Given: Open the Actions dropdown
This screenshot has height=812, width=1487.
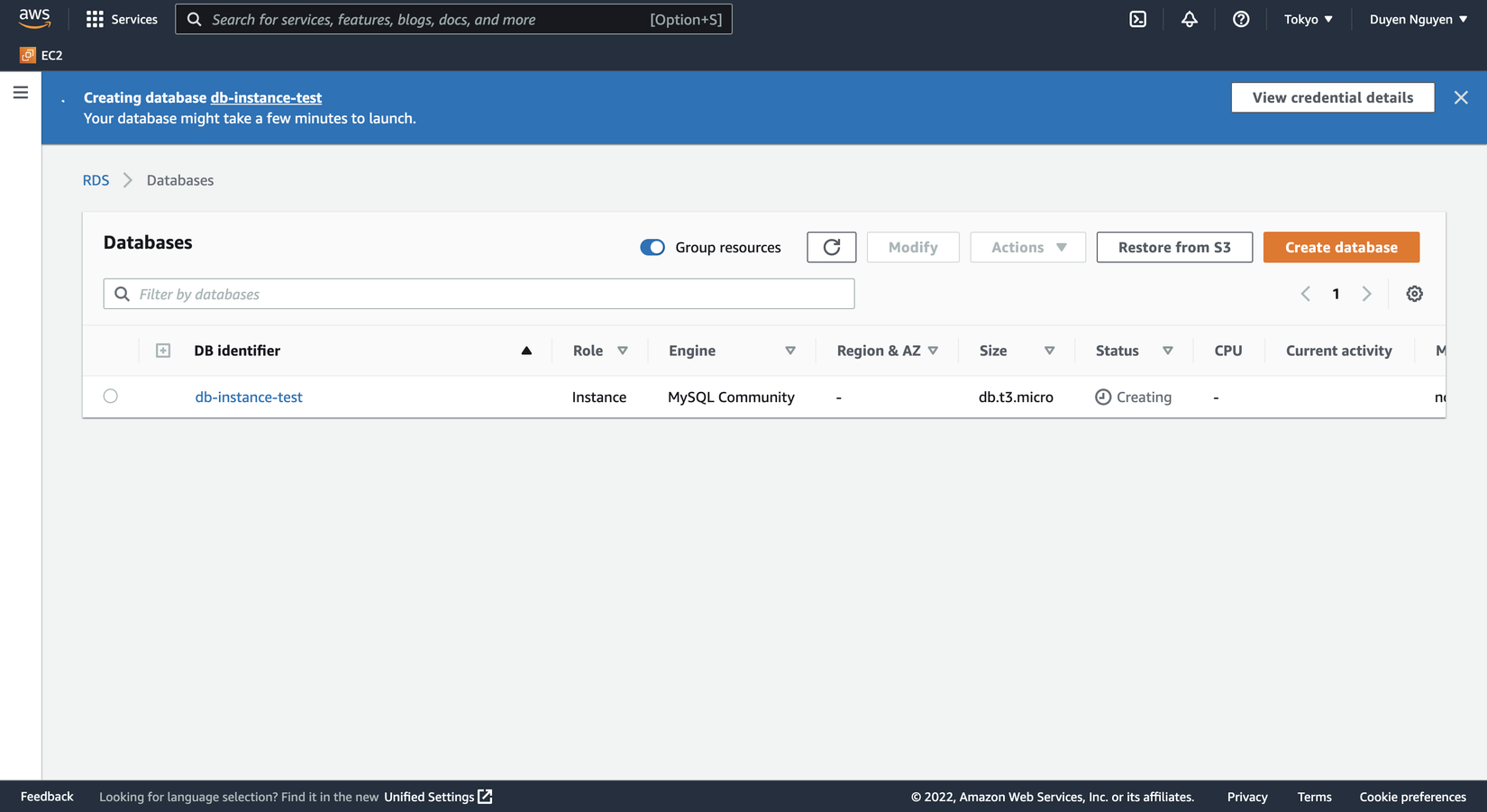Looking at the screenshot, I should tap(1028, 247).
